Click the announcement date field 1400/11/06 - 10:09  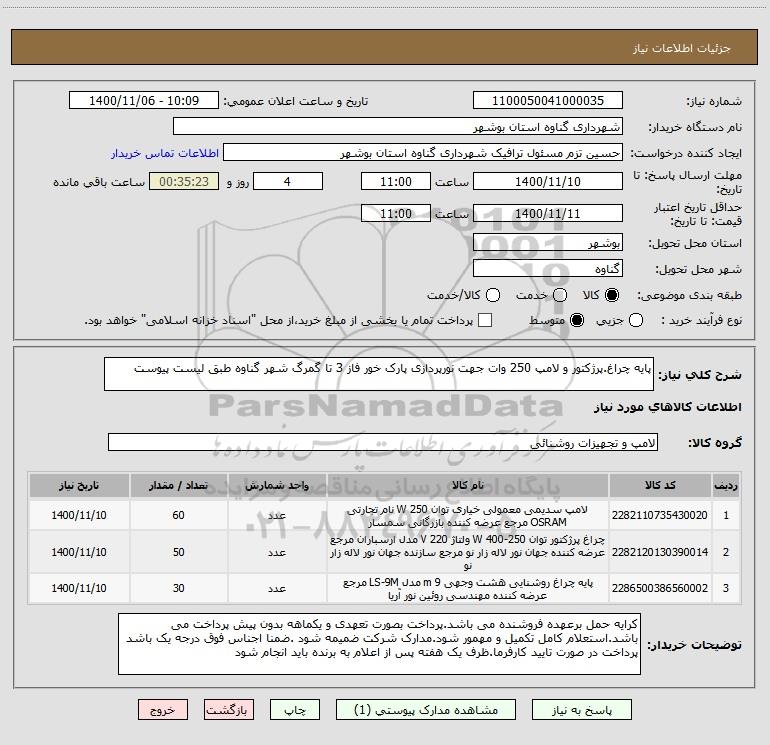144,101
